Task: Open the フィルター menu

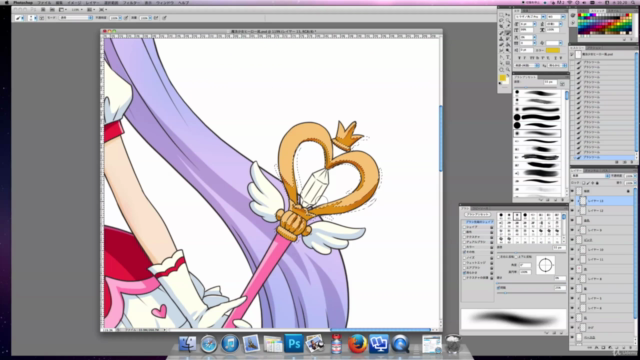Action: 131,2
